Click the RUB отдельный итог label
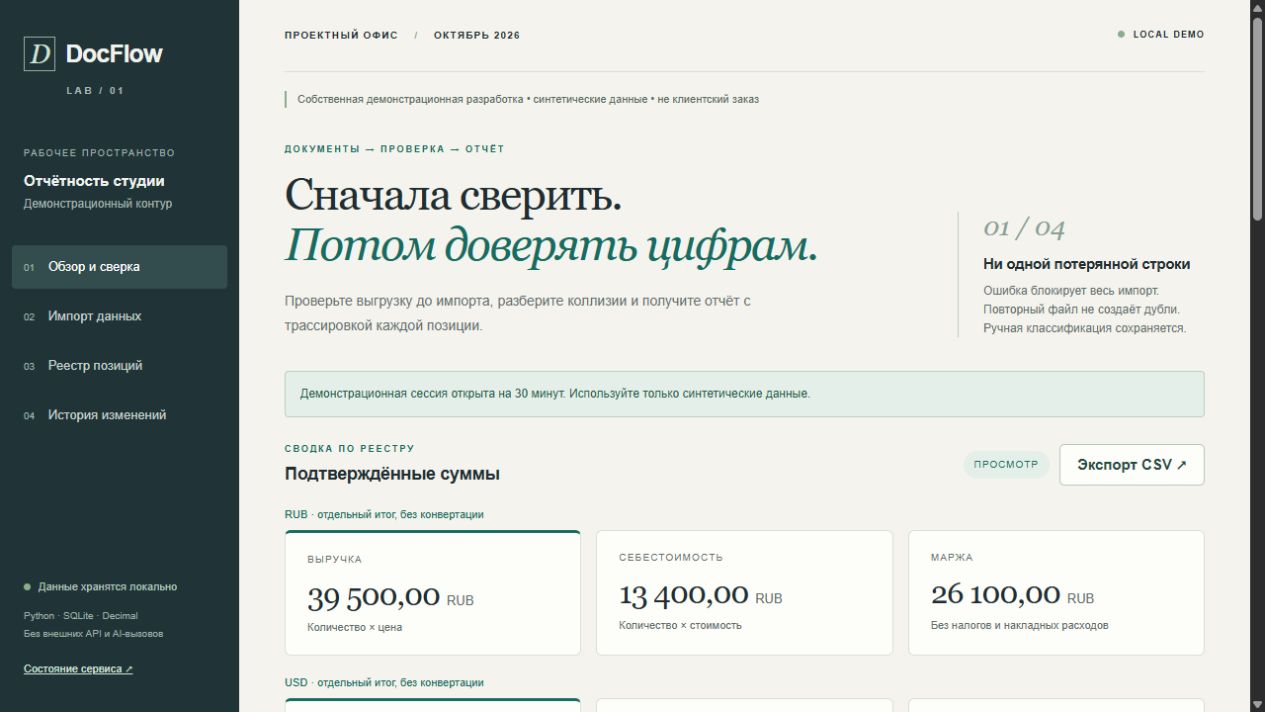1265x712 pixels. tap(384, 515)
